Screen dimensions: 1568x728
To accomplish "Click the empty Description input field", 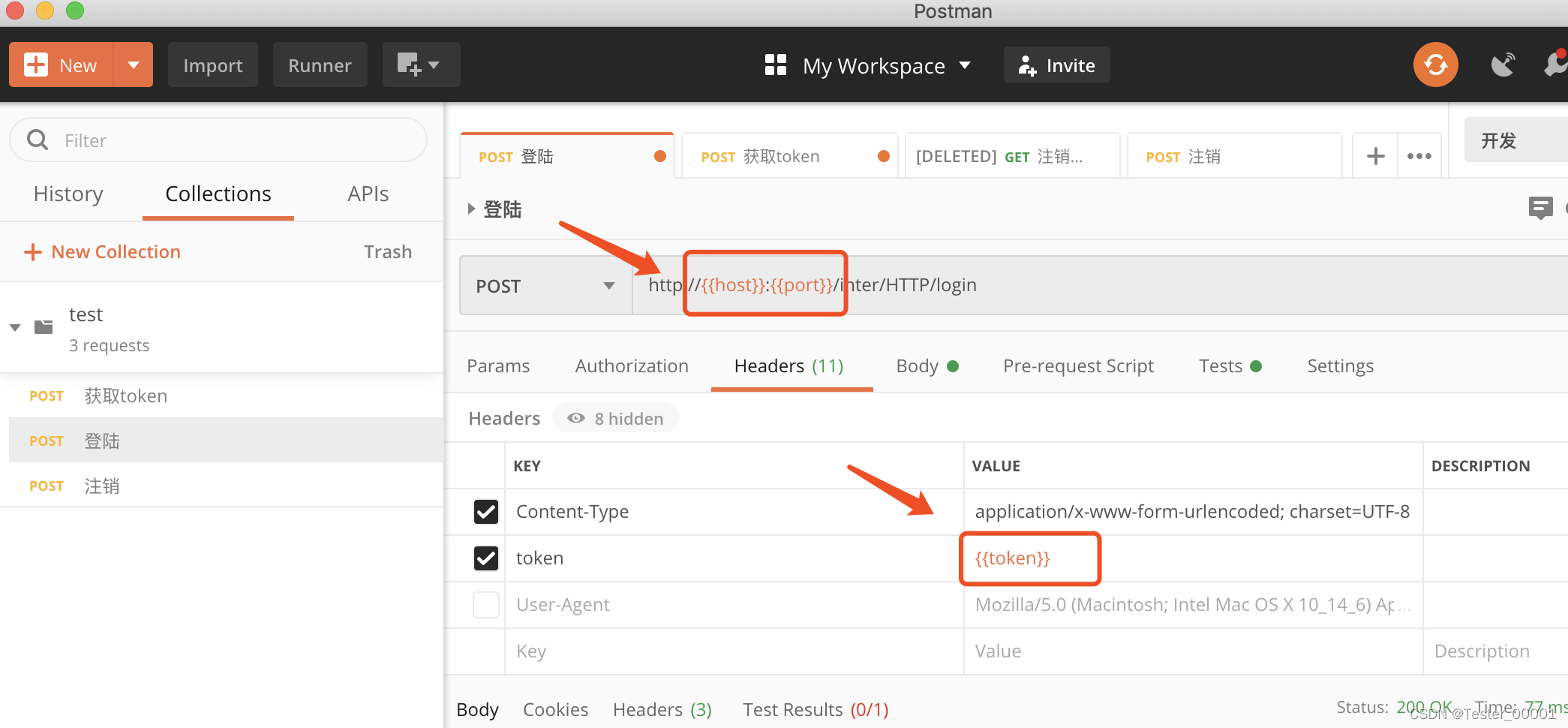I will (x=1496, y=651).
